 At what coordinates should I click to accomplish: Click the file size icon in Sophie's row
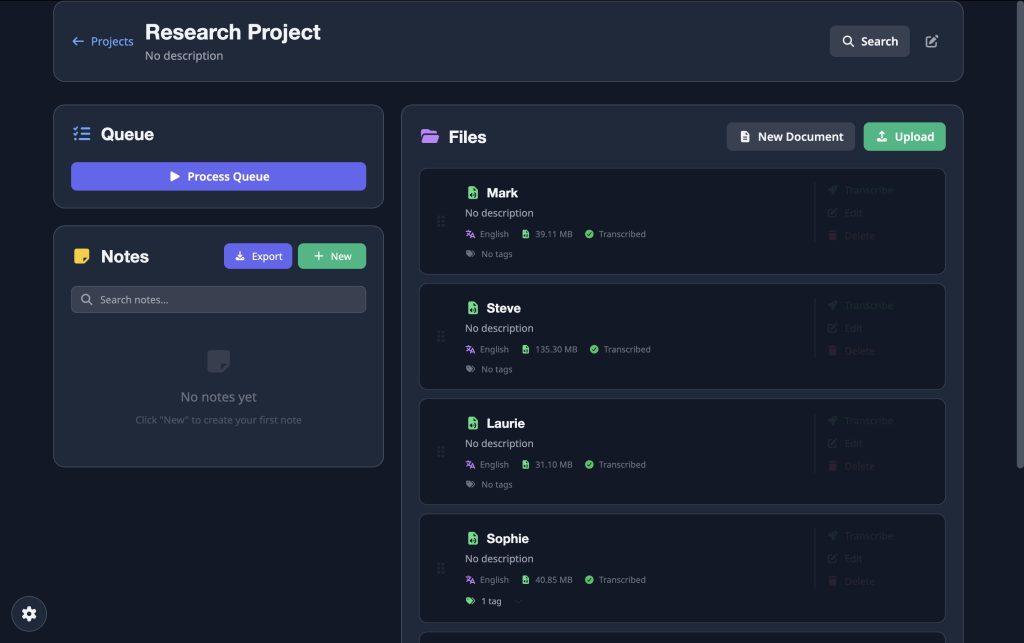pos(526,580)
